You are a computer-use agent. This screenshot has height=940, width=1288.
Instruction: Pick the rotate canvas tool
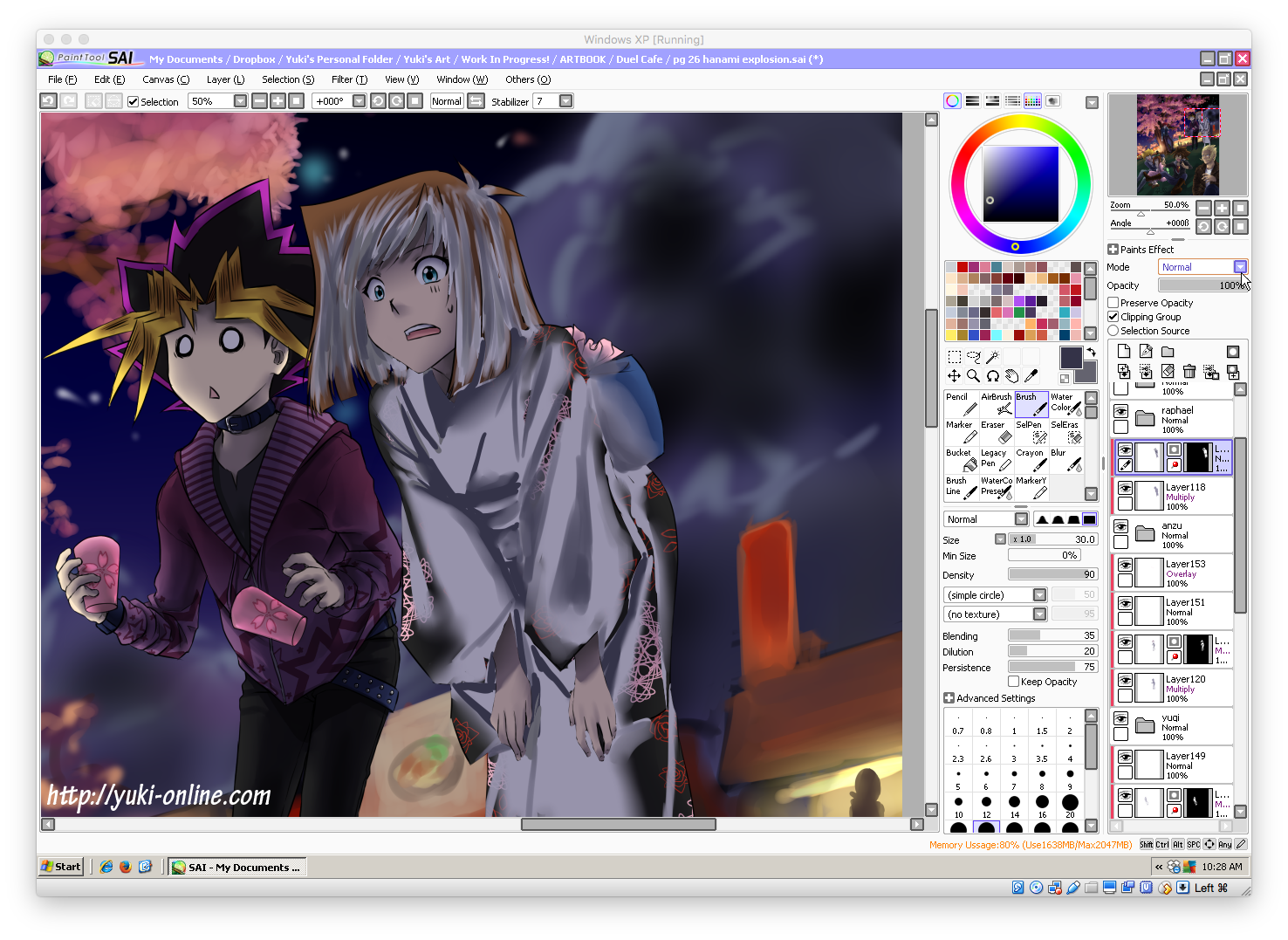pos(992,376)
